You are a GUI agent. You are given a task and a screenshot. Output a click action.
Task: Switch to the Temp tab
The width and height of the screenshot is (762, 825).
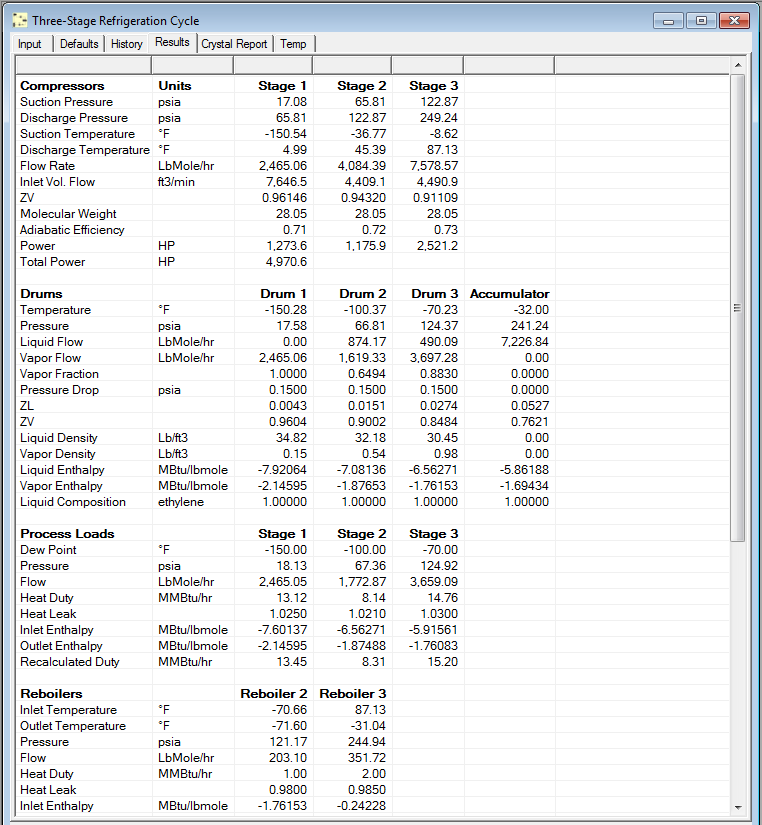pos(293,44)
